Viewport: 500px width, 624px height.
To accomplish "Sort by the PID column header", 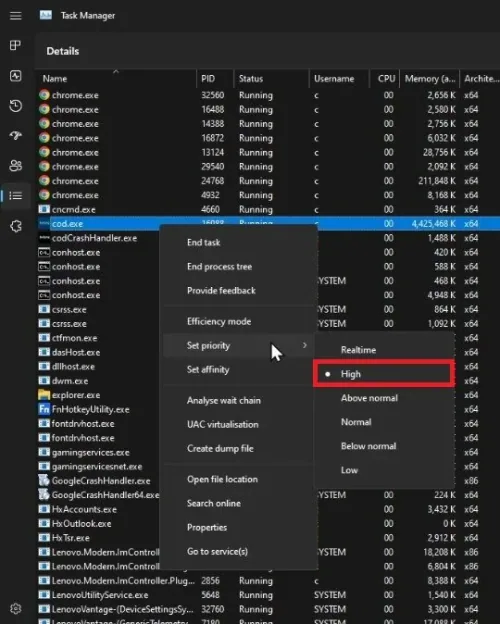I will [x=215, y=78].
